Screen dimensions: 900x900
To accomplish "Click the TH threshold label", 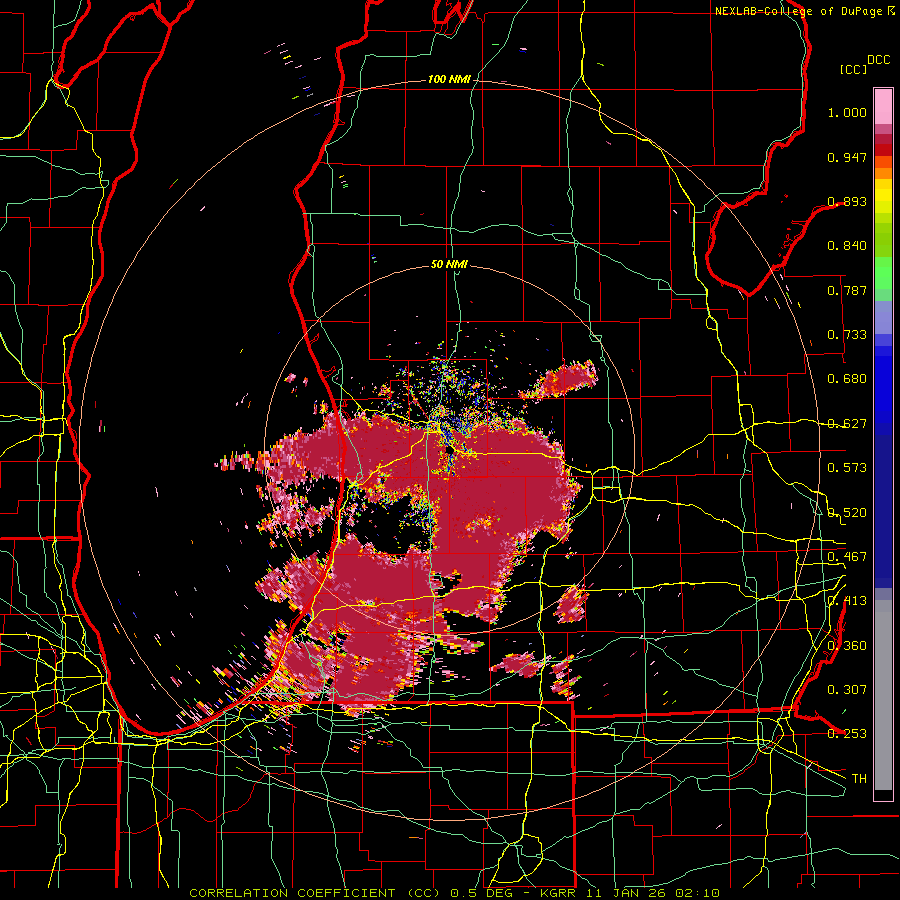I will 859,779.
